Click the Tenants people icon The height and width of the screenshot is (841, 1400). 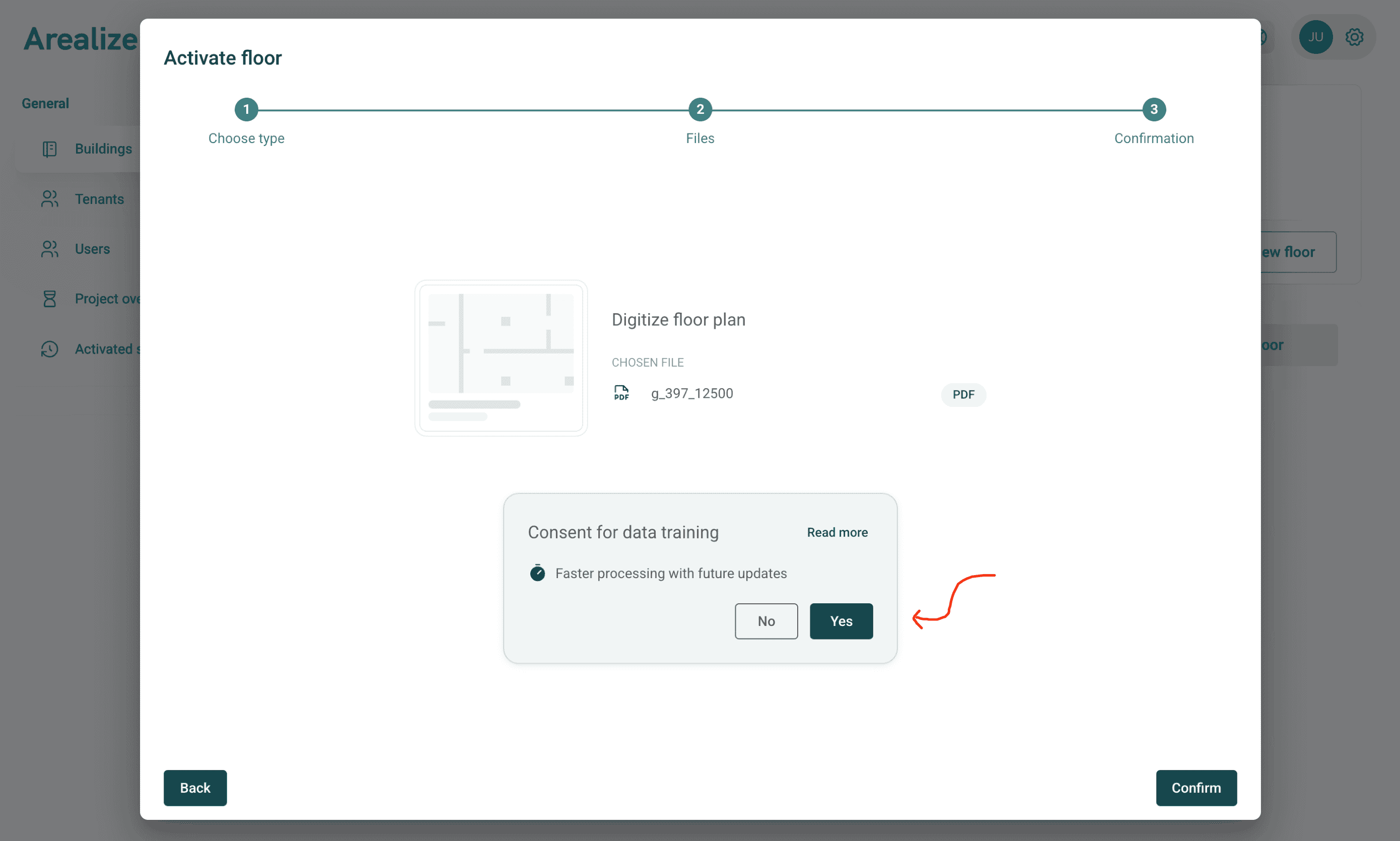click(50, 199)
